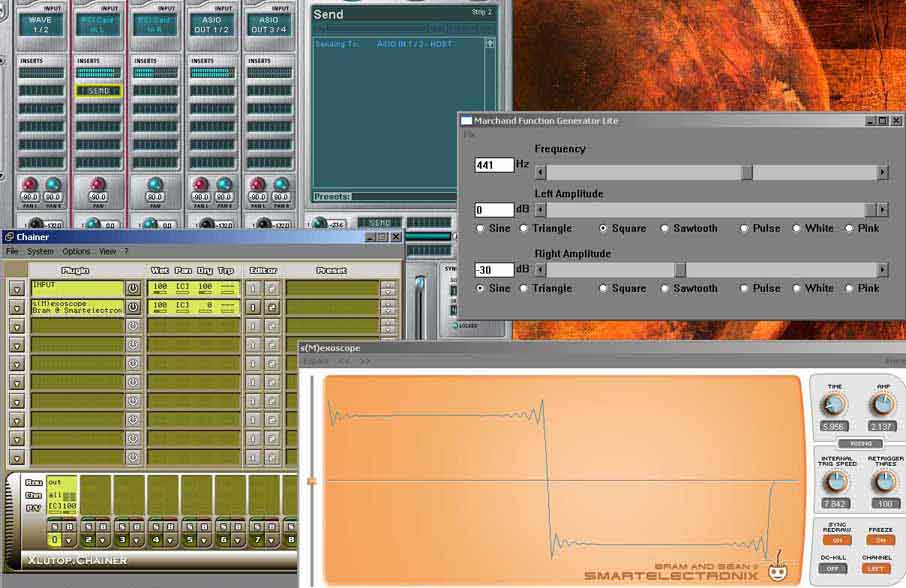Open dropdown arrow beside chain 0
This screenshot has height=588, width=906.
click(69, 540)
